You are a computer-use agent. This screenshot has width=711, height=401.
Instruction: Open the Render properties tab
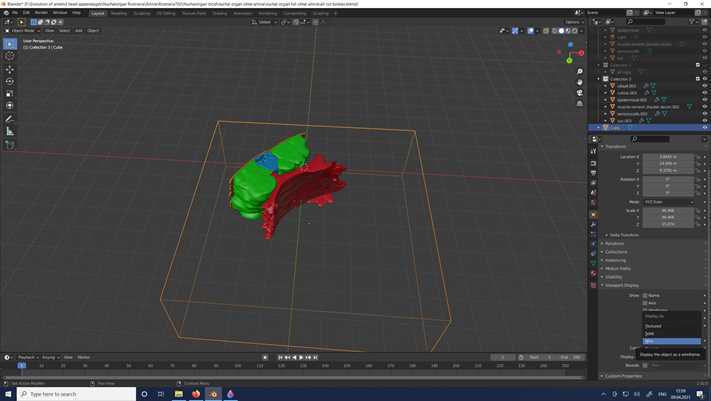point(594,163)
